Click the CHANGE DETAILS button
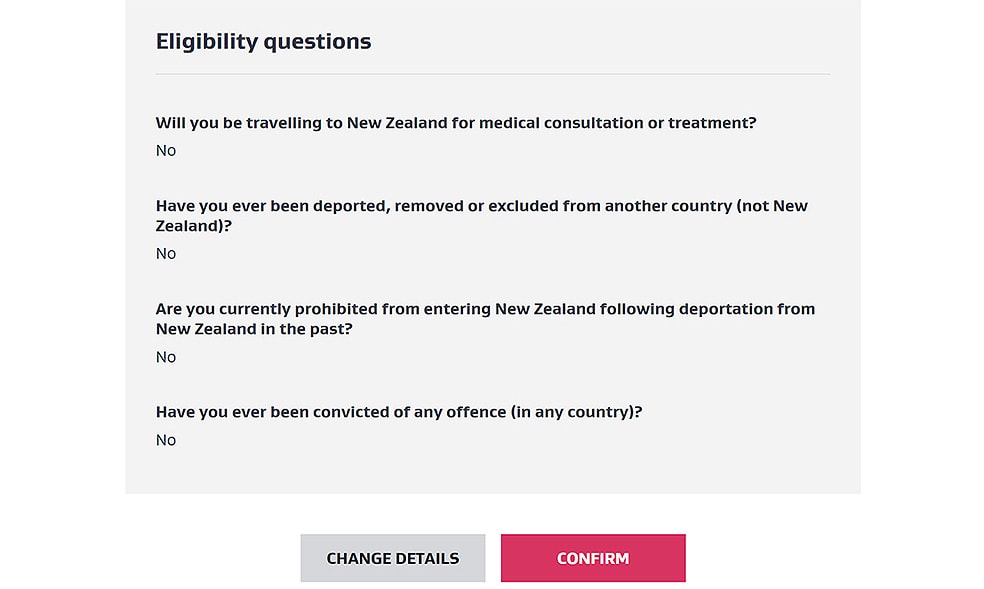984x589 pixels. [393, 558]
